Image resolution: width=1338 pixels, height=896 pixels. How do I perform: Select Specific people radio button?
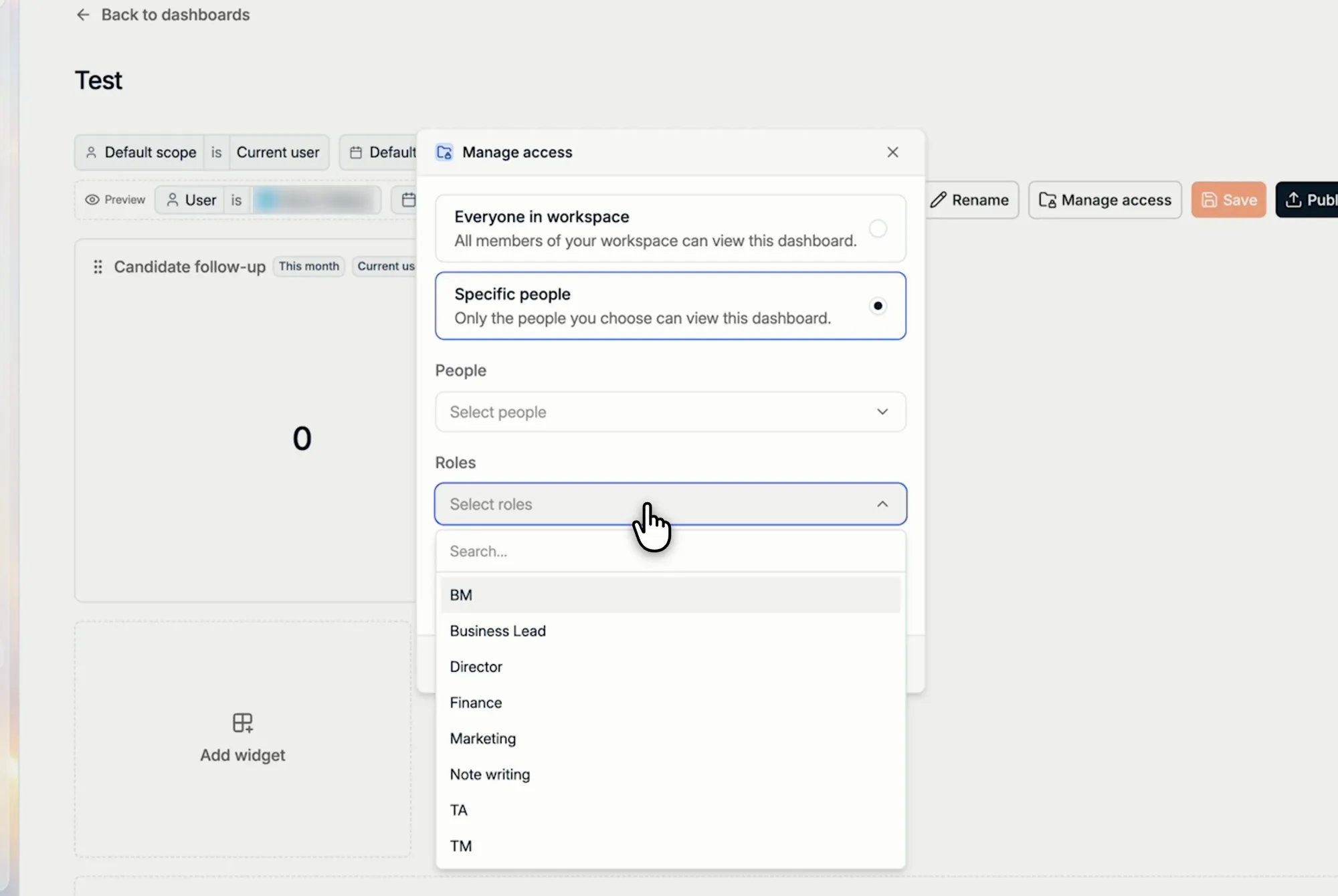[x=878, y=306]
